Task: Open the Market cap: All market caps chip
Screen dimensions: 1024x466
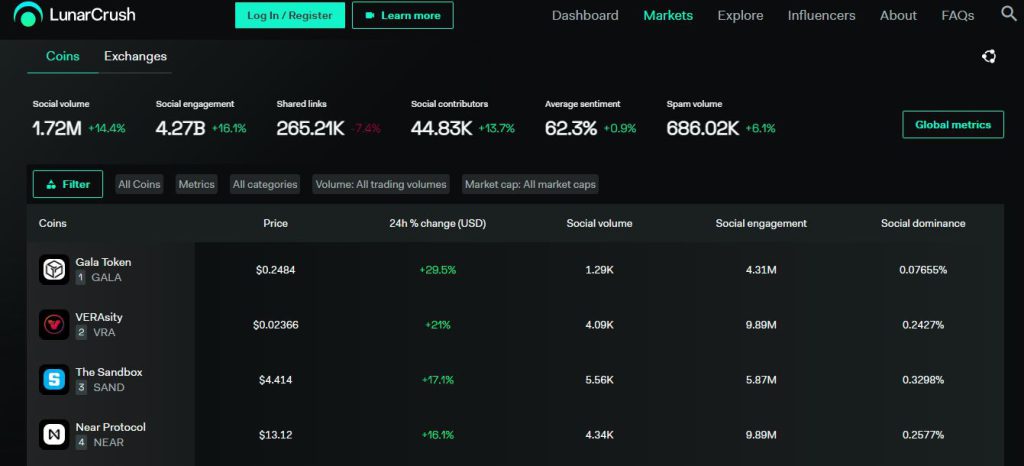Action: [x=530, y=185]
